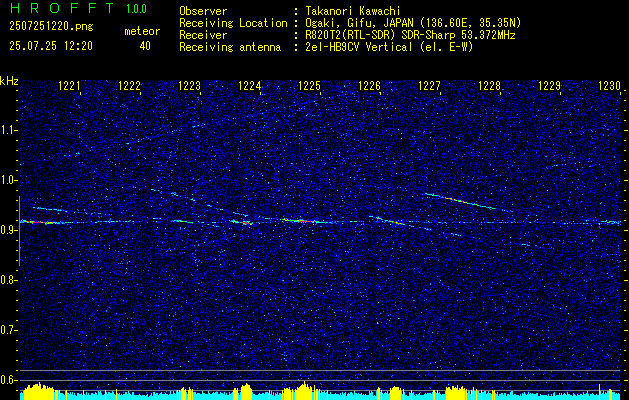Click time marker 1222
This screenshot has width=629, height=400.
tap(129, 86)
